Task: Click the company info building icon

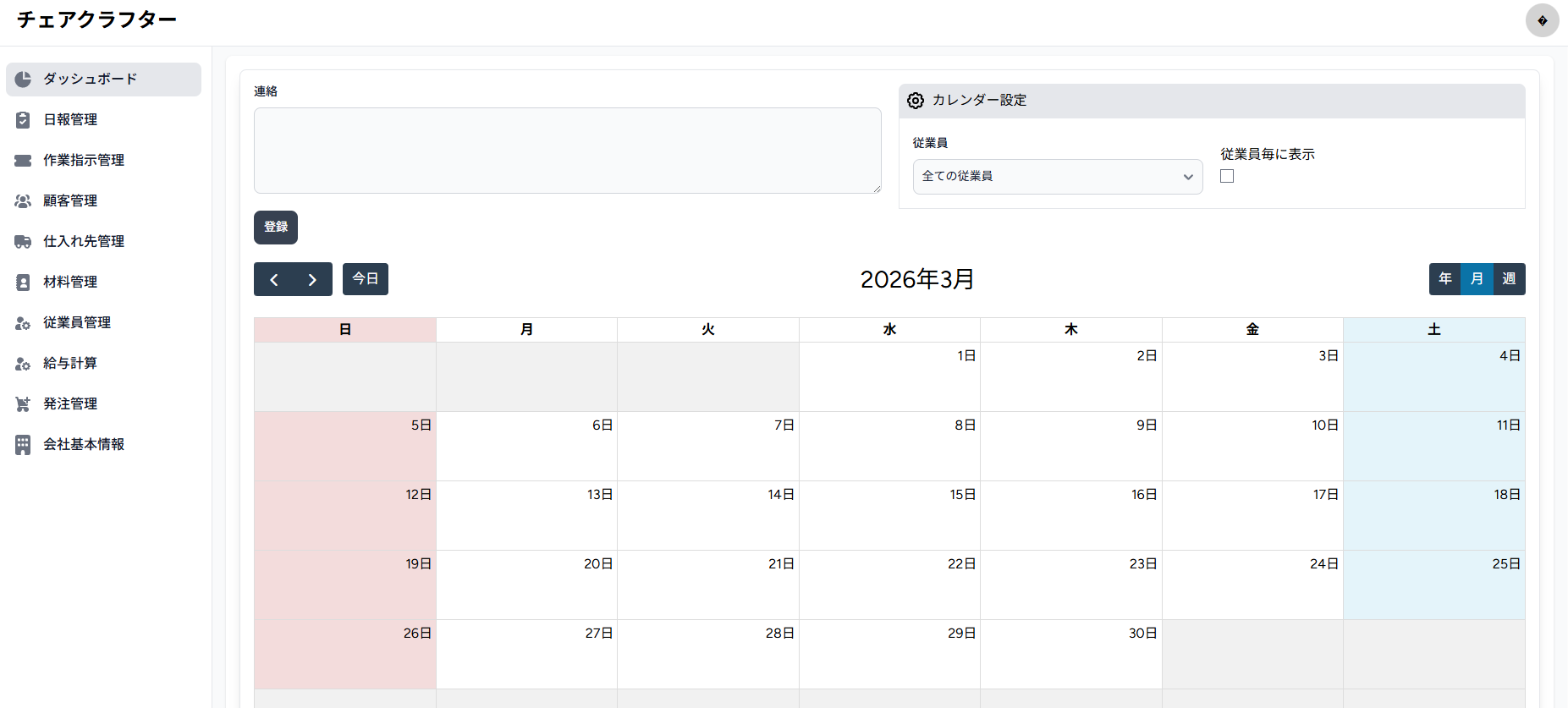Action: coord(23,445)
